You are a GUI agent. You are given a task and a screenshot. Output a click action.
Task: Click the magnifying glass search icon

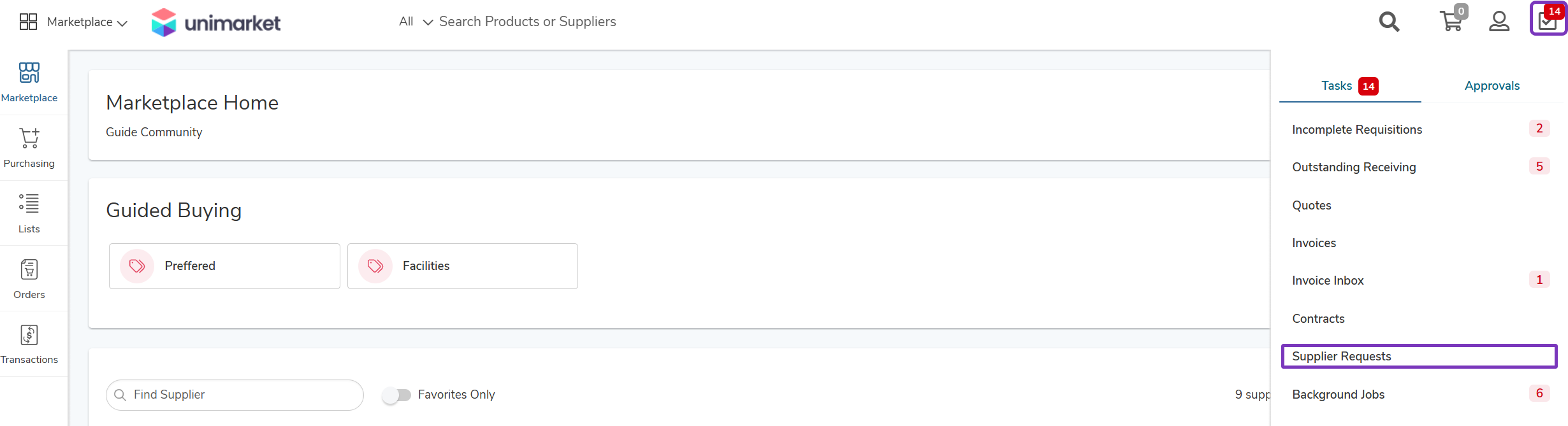[x=1389, y=22]
